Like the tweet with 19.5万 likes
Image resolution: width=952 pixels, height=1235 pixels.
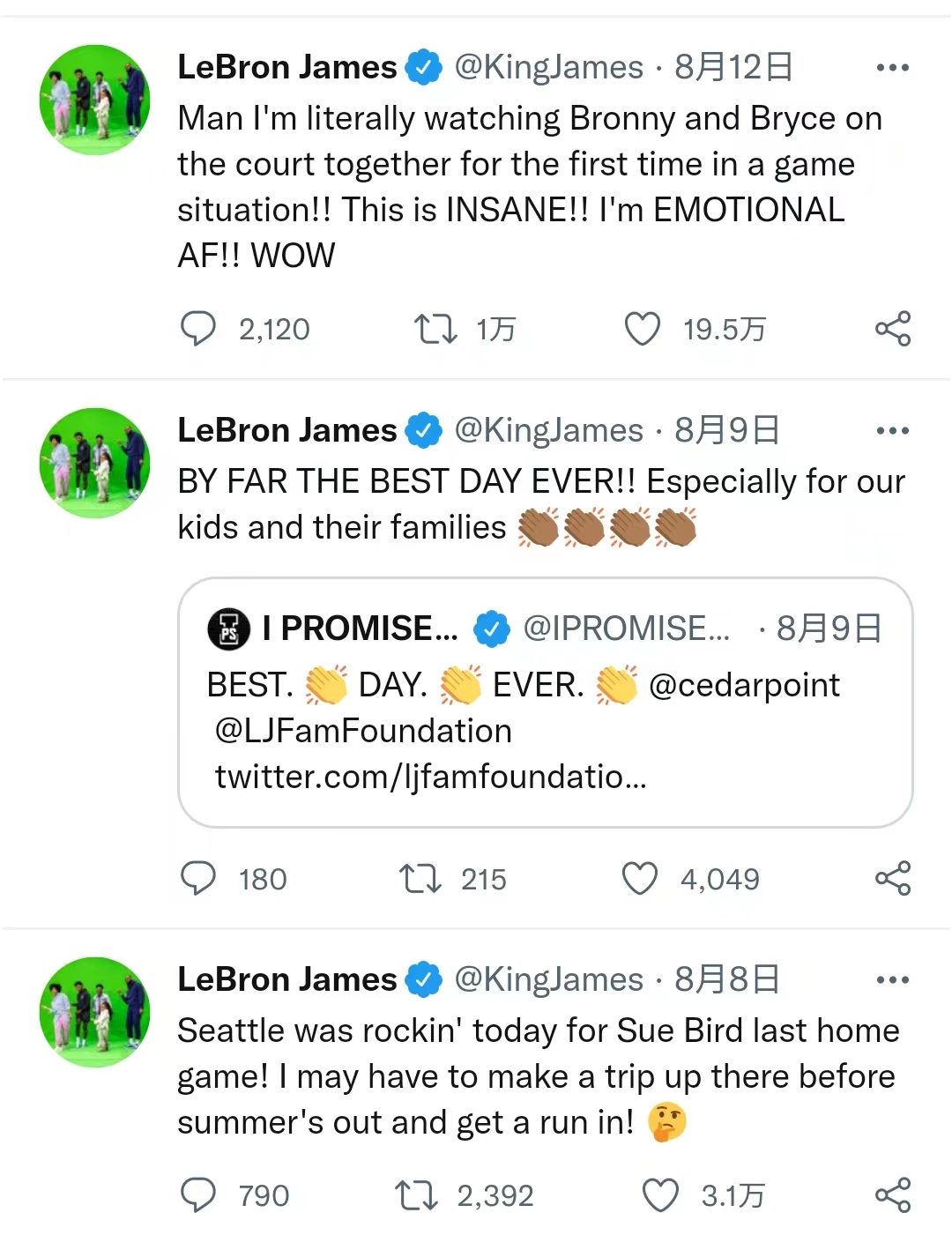pos(643,329)
